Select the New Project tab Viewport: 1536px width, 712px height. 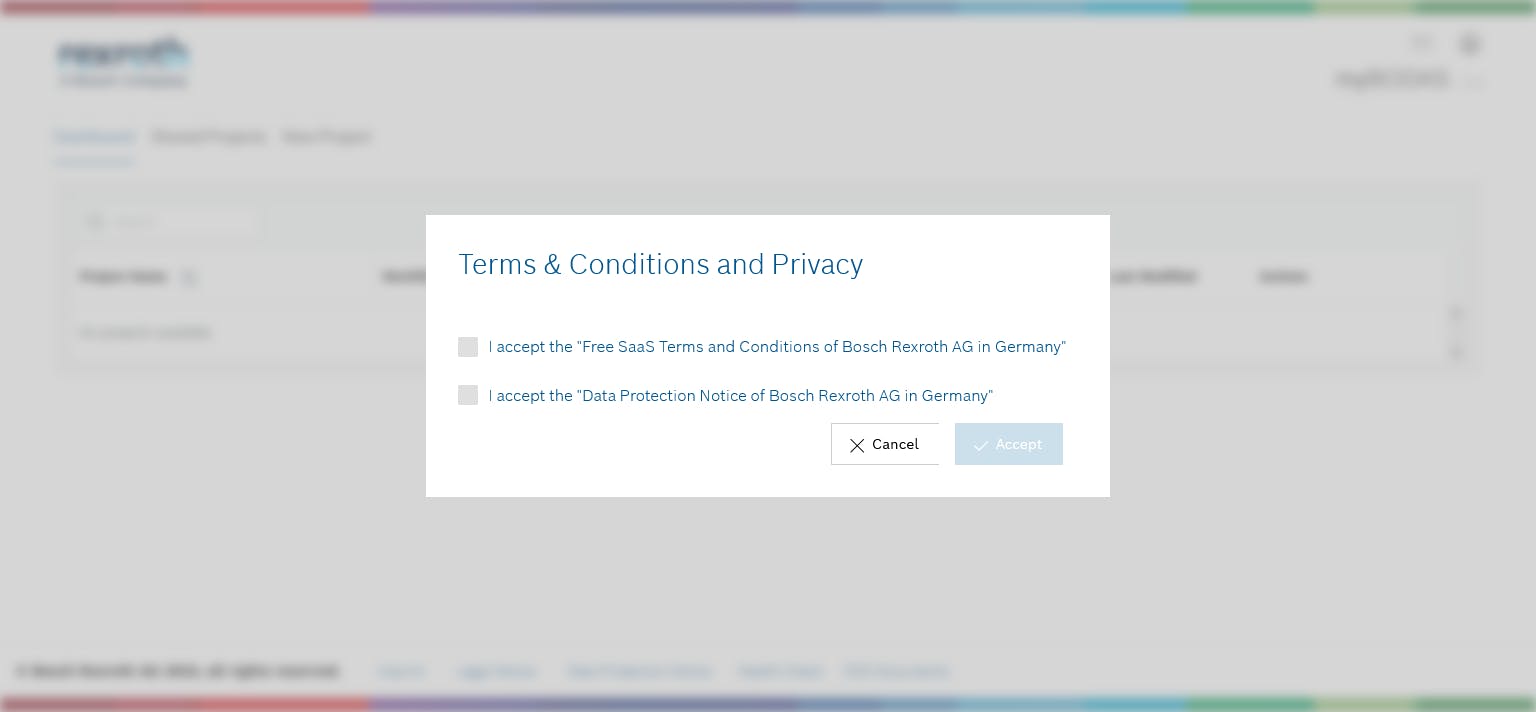click(327, 137)
